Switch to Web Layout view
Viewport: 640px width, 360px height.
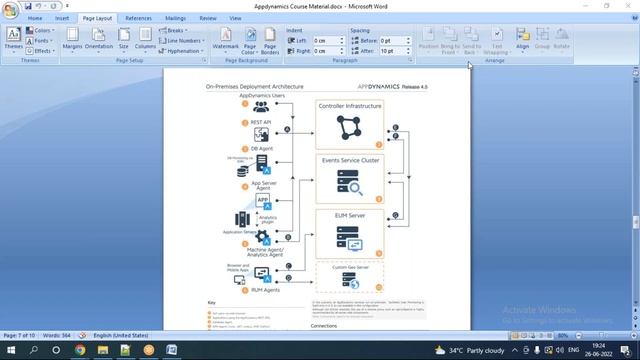(x=532, y=336)
